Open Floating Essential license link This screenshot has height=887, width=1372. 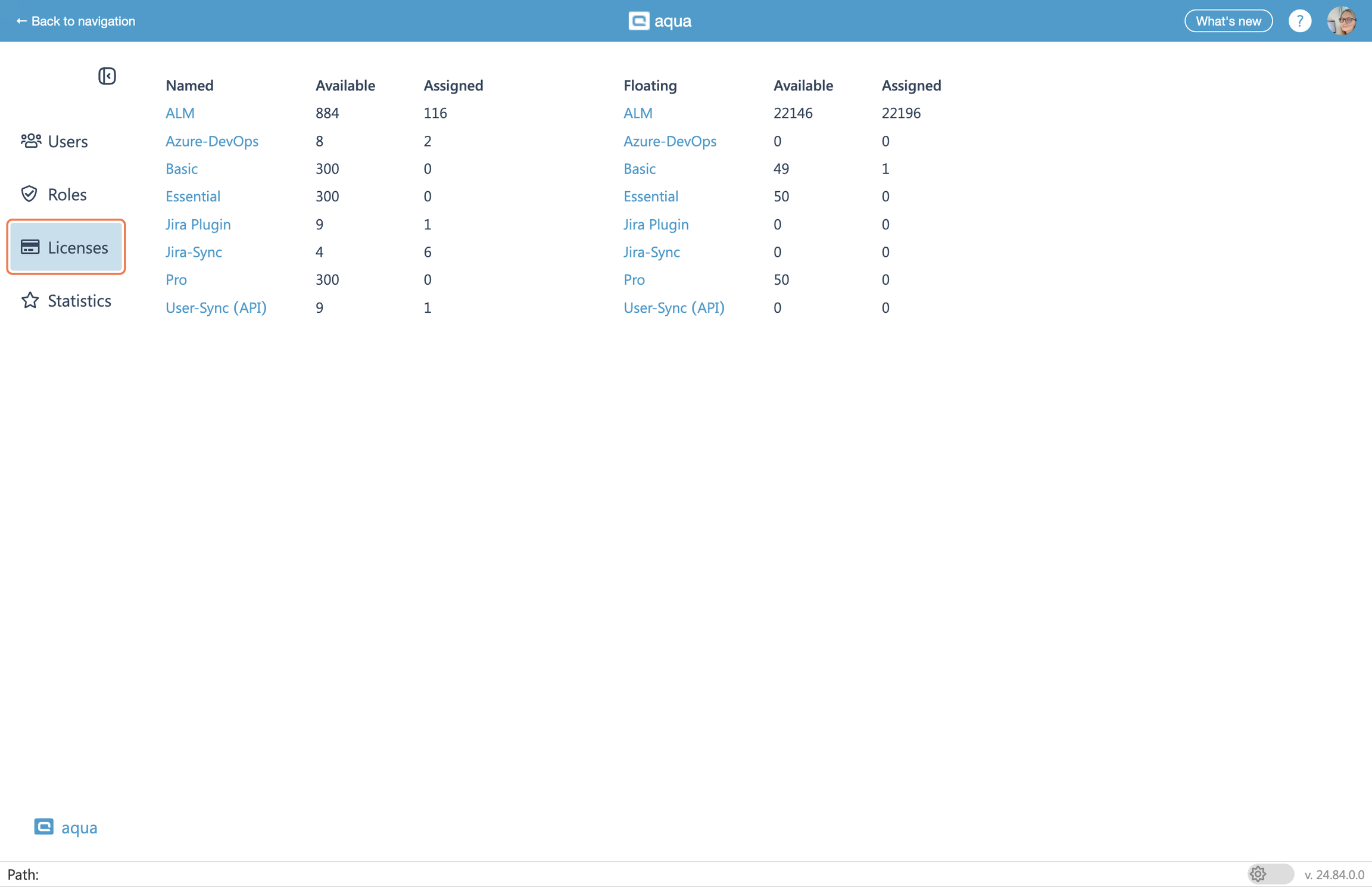tap(650, 197)
